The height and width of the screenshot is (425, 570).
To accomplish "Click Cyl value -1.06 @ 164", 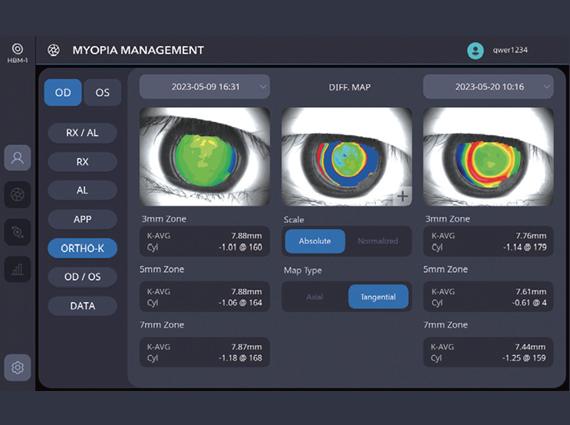I will pos(240,303).
